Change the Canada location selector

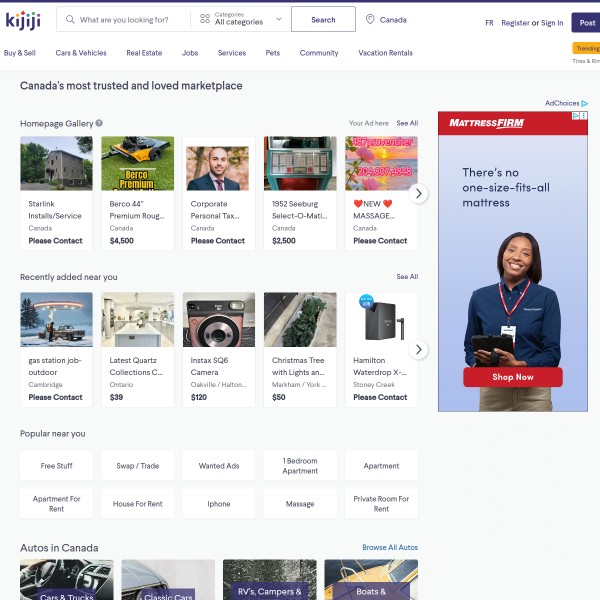pos(386,20)
